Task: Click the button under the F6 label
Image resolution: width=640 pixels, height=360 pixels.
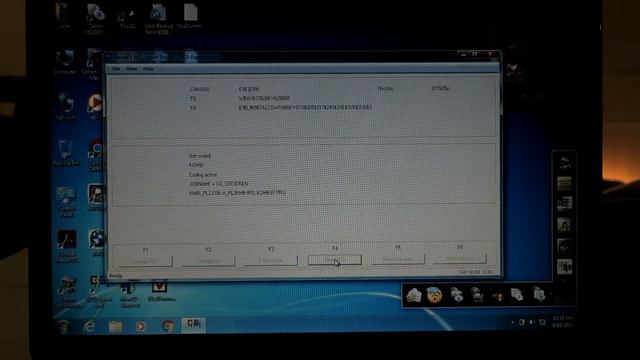Action: click(x=460, y=258)
